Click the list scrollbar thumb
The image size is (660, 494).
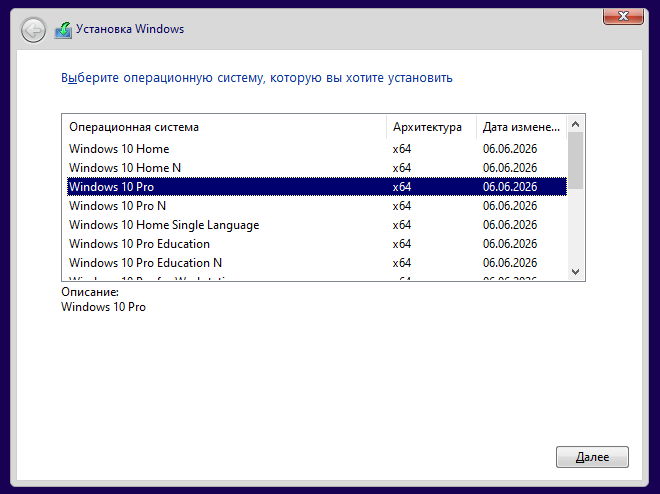point(575,160)
